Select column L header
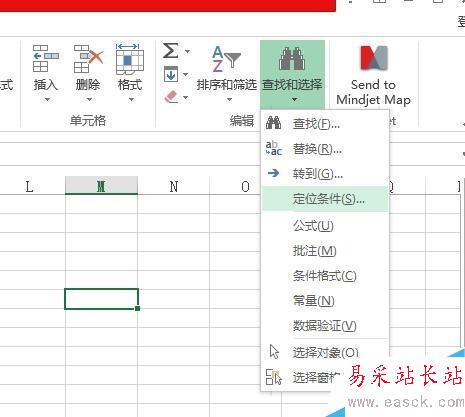Screen dimensions: 465x417 click(29, 186)
